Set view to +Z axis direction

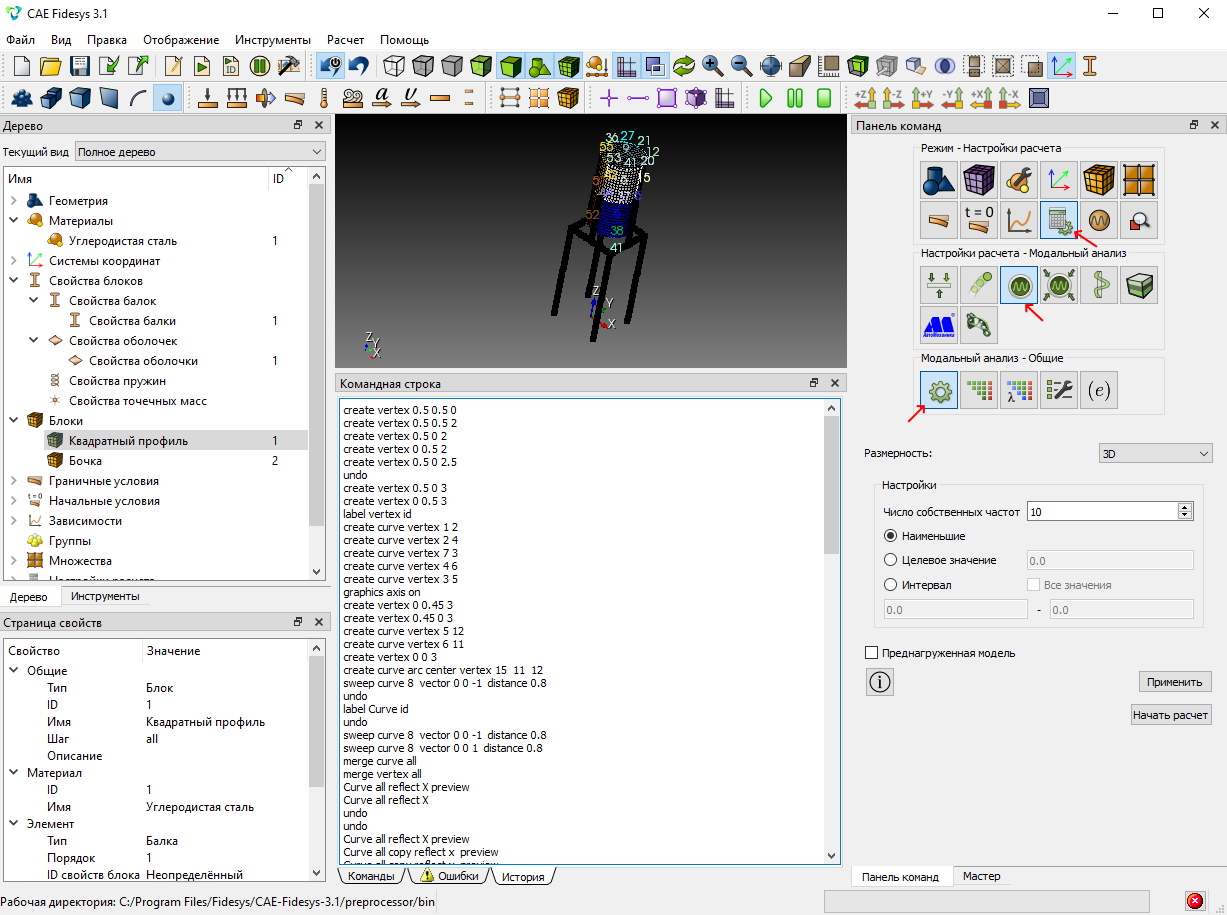[x=865, y=98]
